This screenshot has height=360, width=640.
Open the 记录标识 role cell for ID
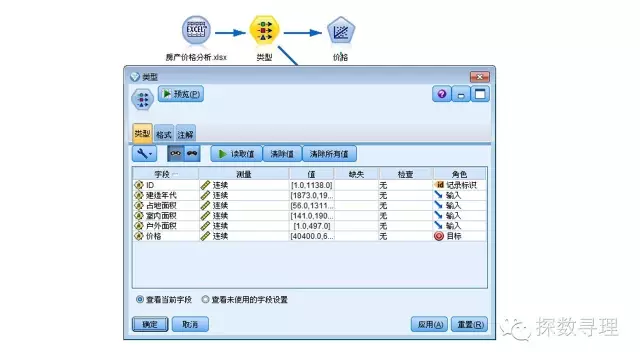(460, 185)
